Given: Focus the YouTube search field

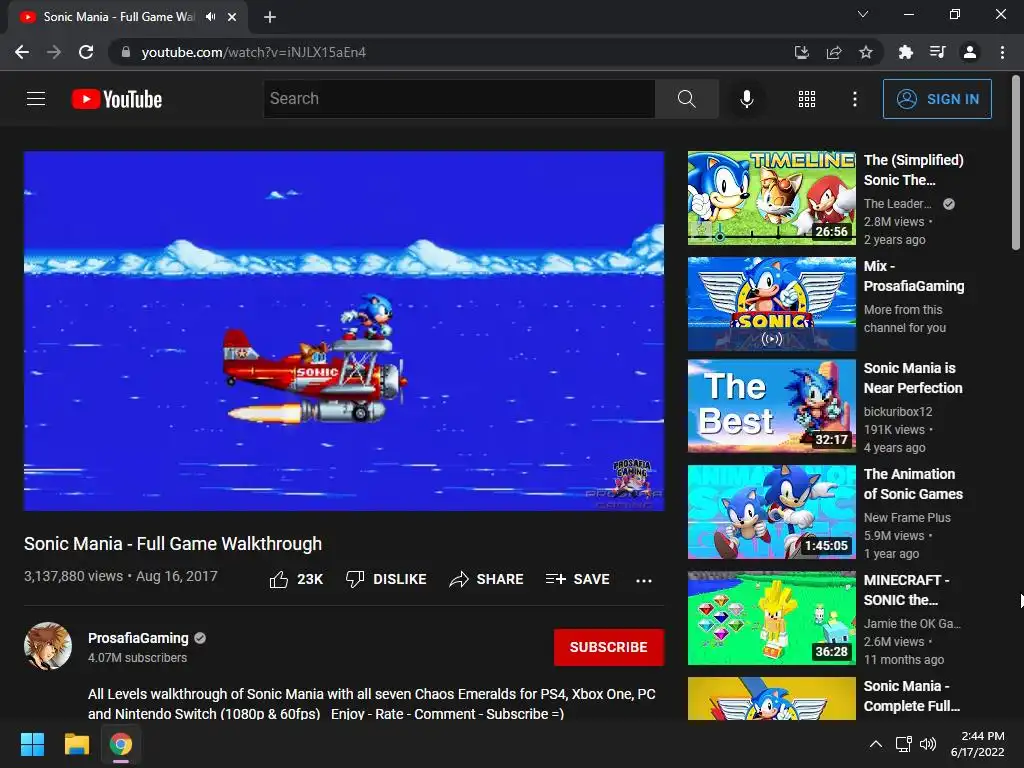Looking at the screenshot, I should [459, 99].
